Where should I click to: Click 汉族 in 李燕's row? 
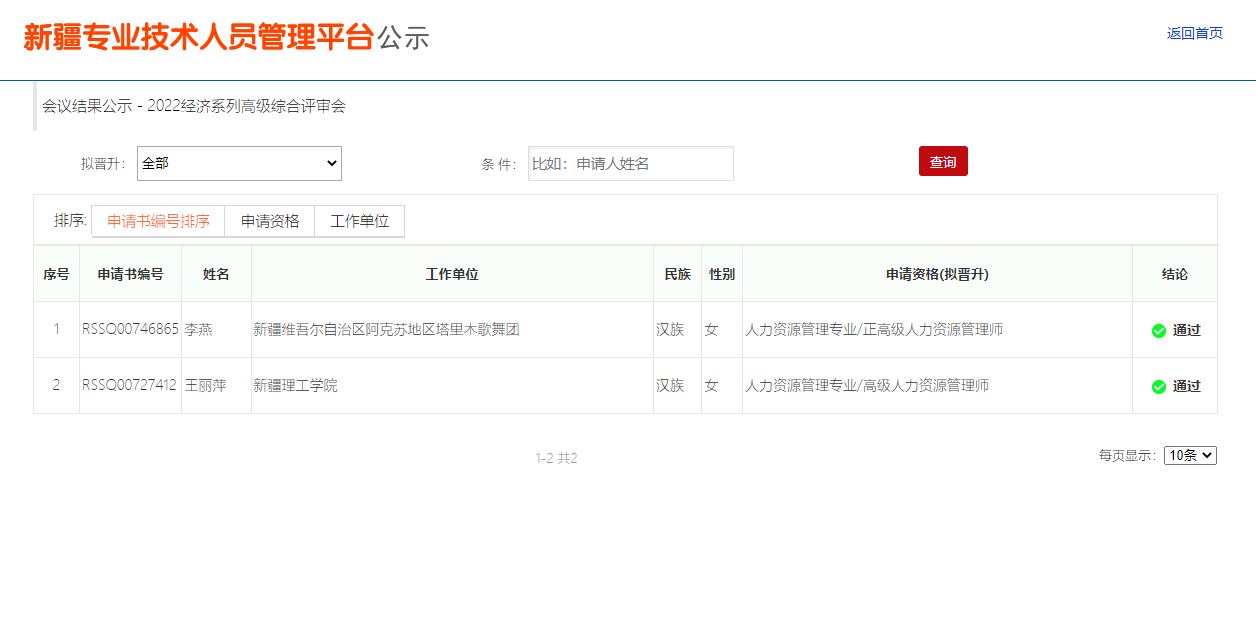click(670, 329)
